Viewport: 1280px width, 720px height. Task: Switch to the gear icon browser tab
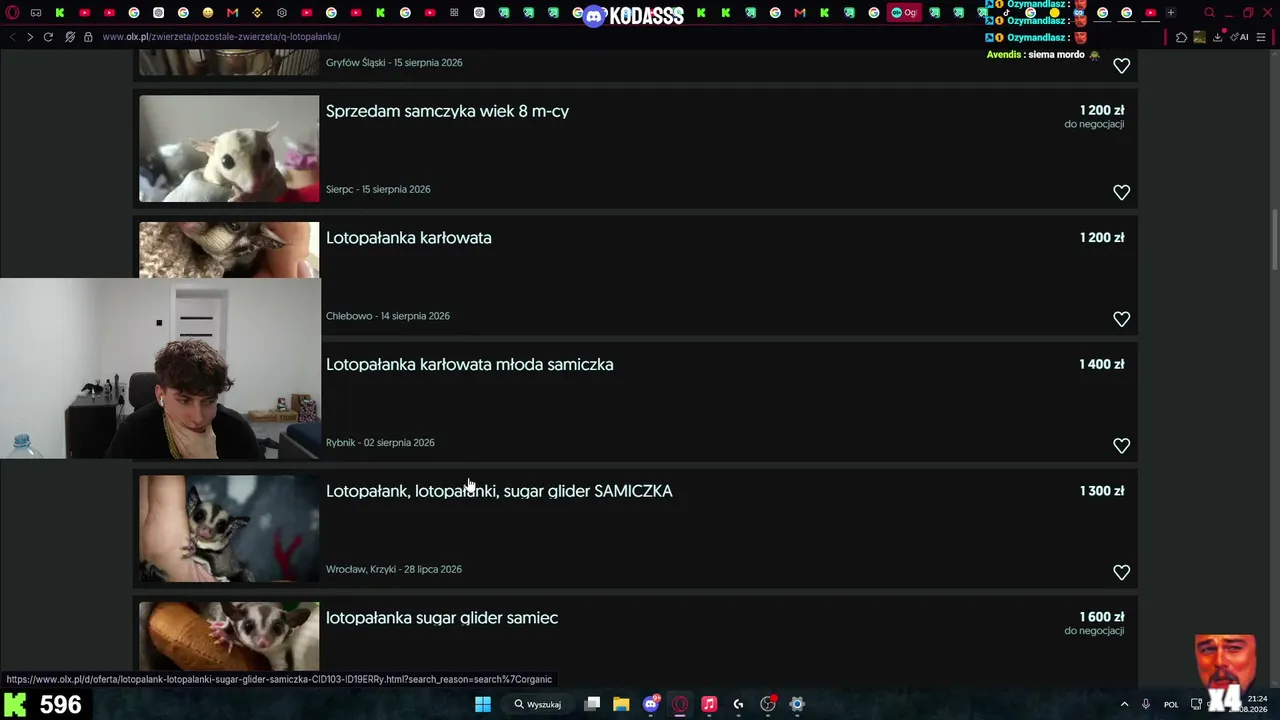click(282, 13)
